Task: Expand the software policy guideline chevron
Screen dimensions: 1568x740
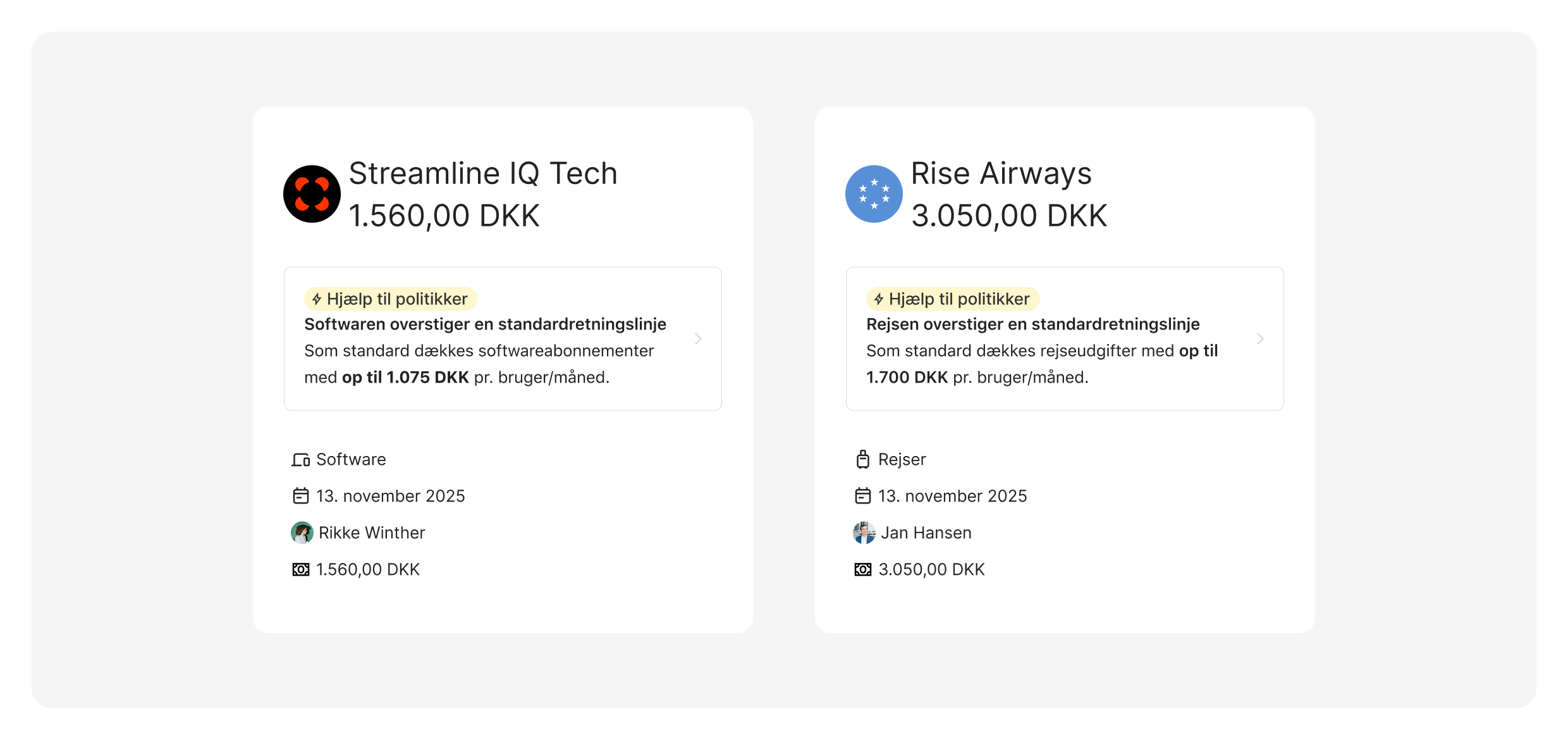Action: point(698,339)
